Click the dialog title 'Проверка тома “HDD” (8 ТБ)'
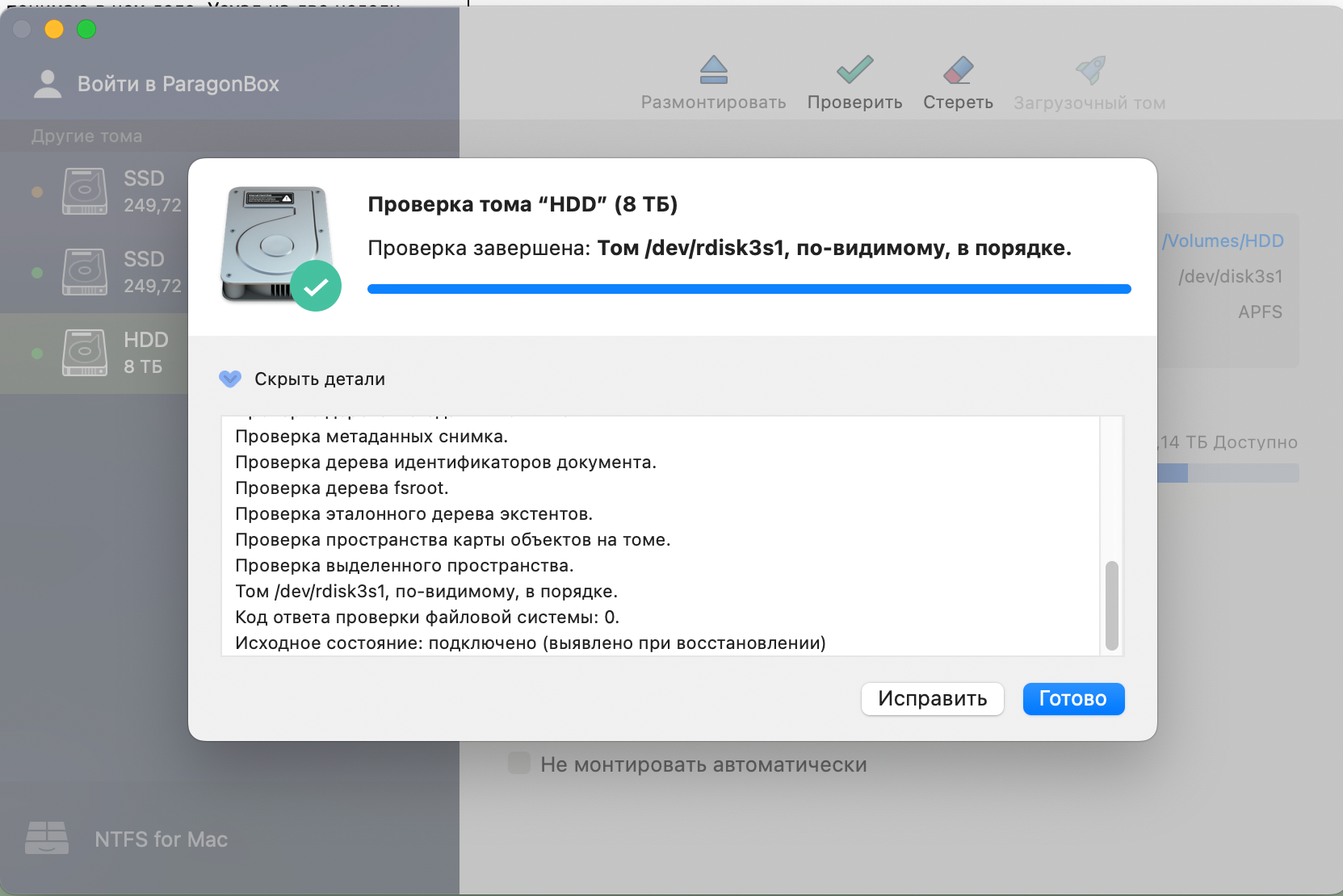 (x=523, y=204)
